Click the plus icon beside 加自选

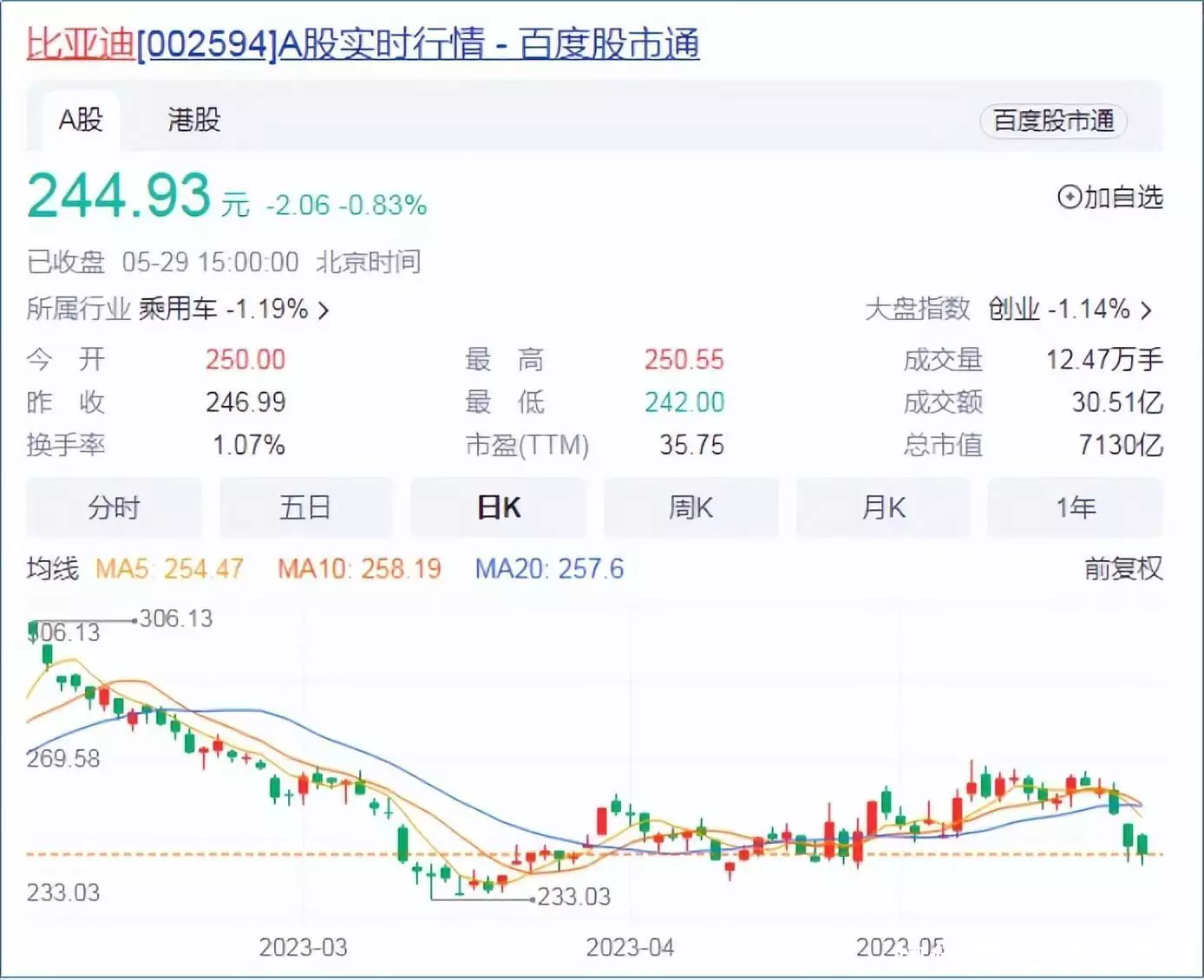(x=1069, y=198)
